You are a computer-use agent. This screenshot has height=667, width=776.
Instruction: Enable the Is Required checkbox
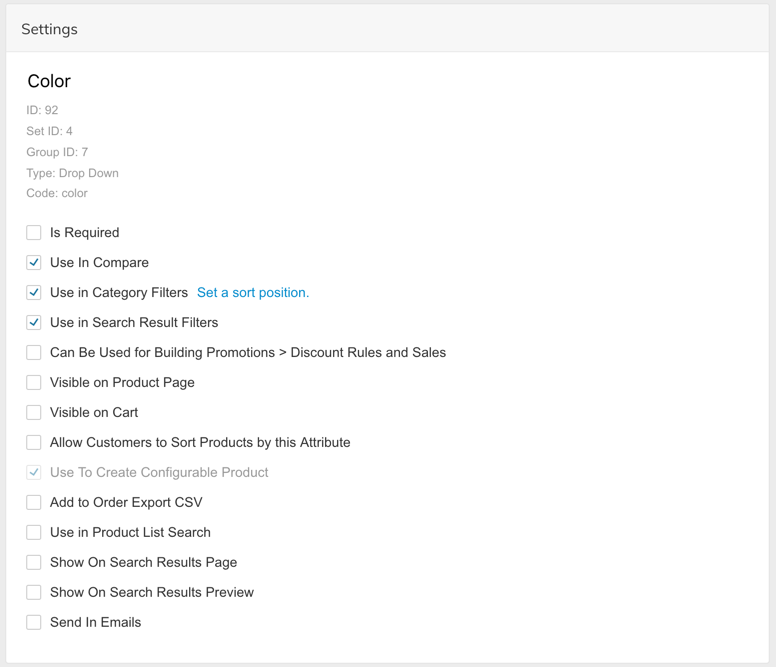pyautogui.click(x=34, y=233)
